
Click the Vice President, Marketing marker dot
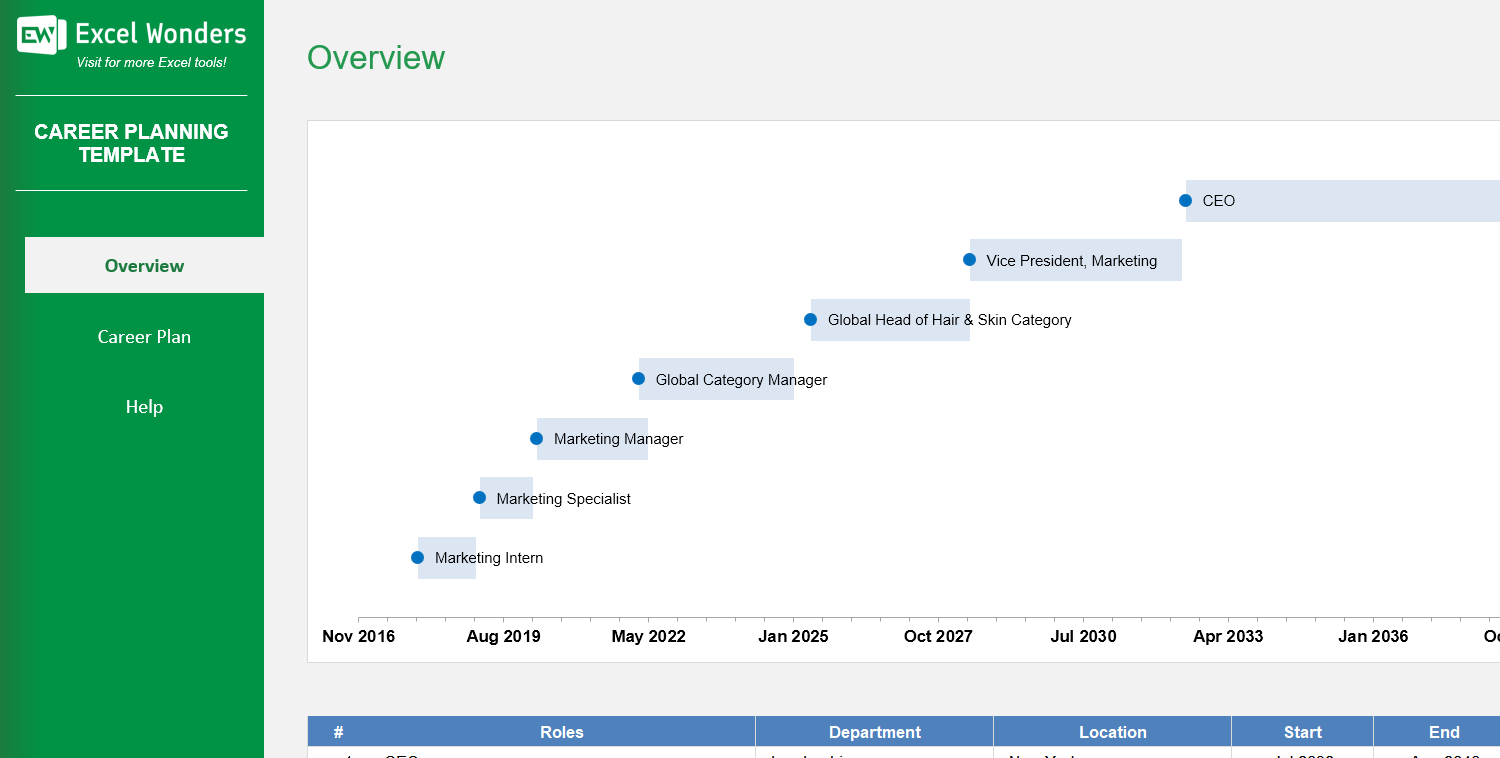click(x=968, y=259)
